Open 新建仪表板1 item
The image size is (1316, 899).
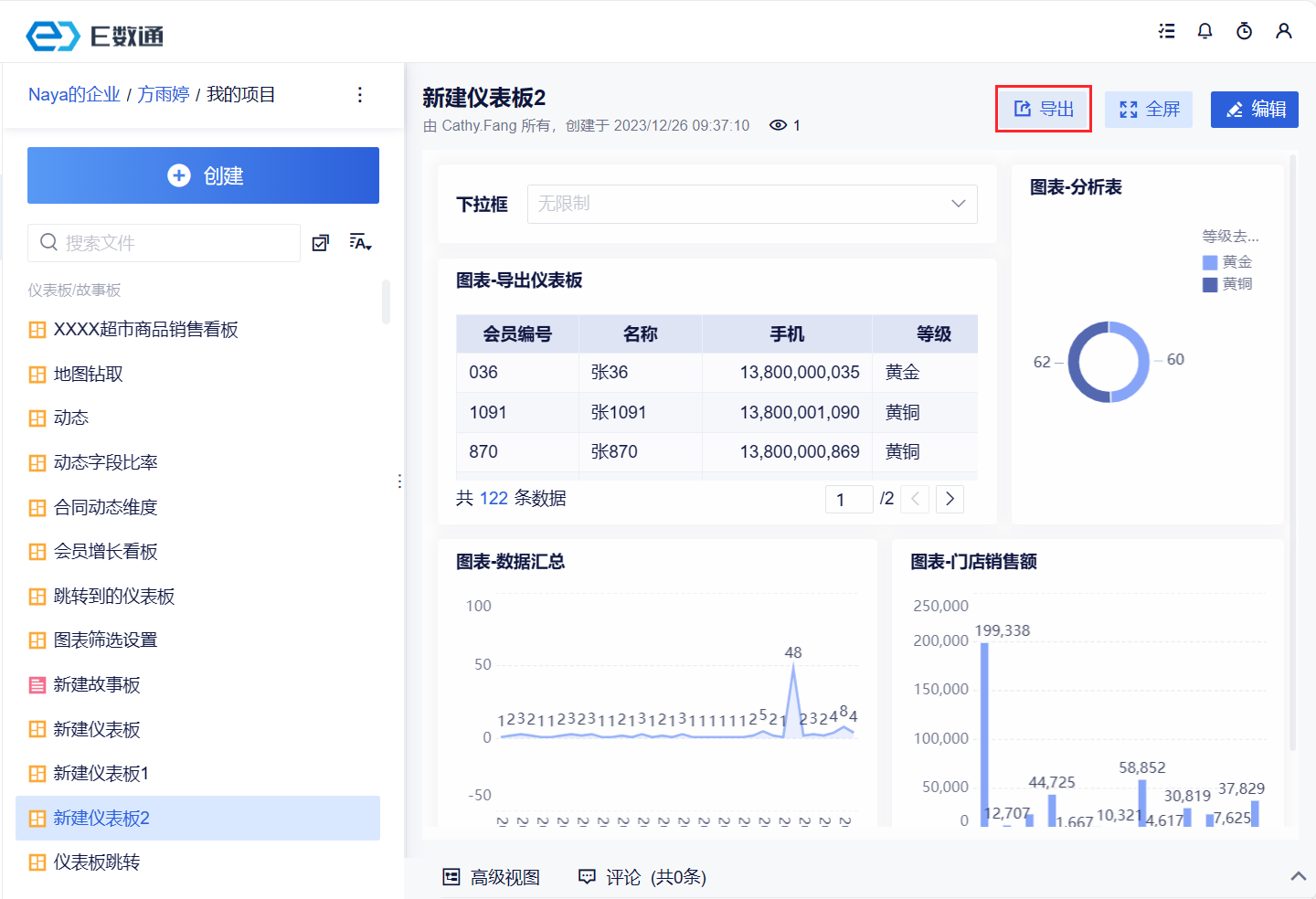click(101, 774)
